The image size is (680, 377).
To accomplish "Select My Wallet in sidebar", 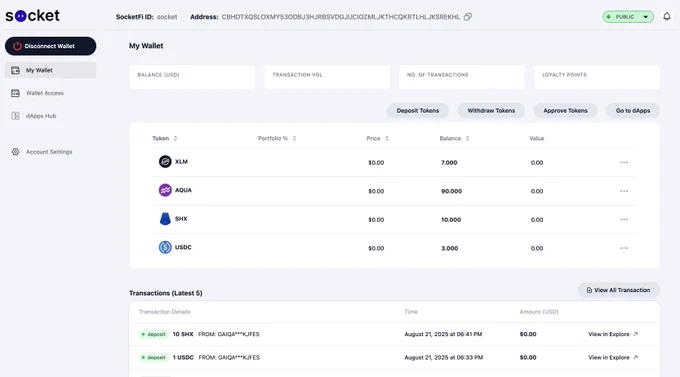I will [50, 70].
